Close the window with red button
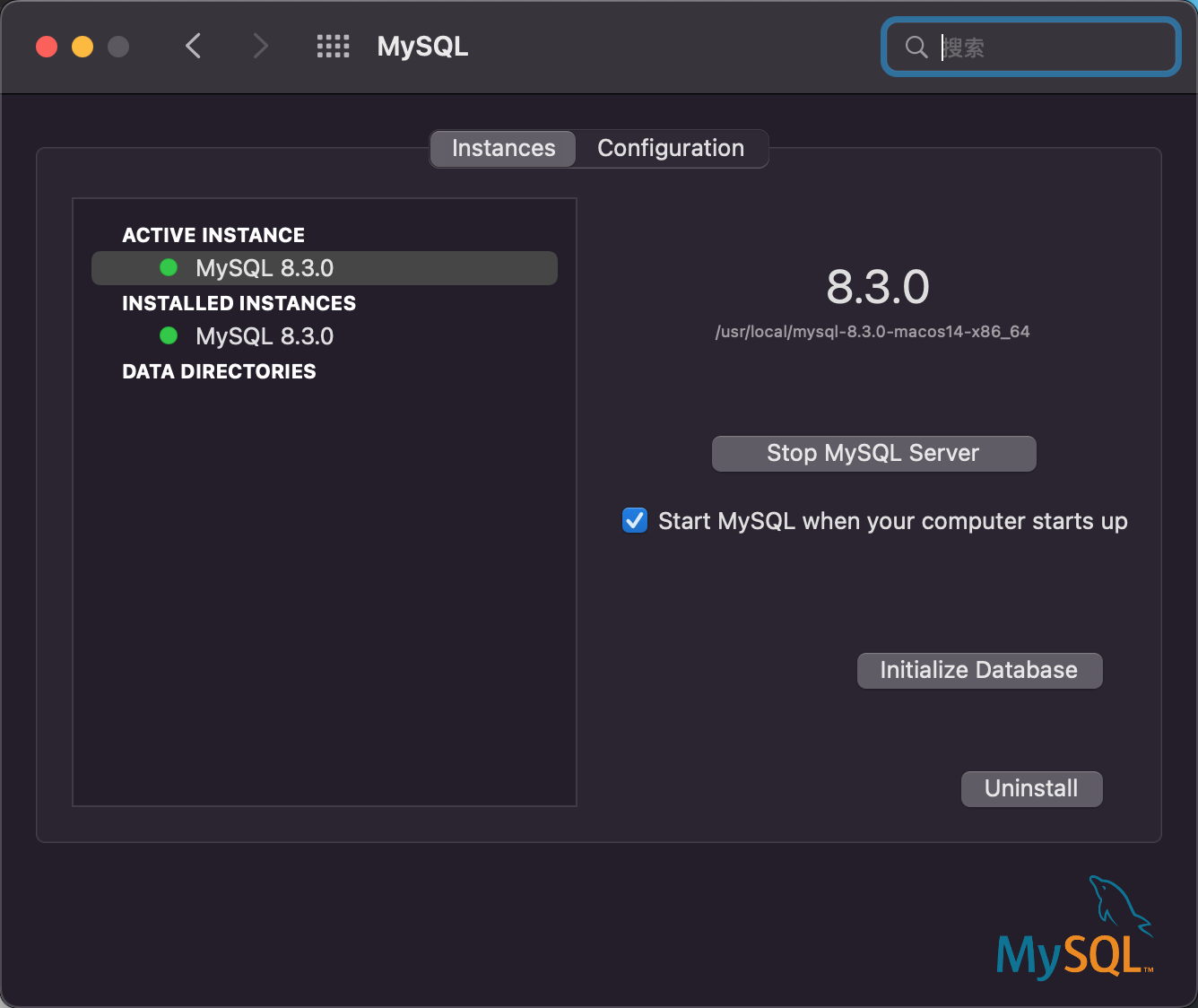1198x1008 pixels. point(47,47)
